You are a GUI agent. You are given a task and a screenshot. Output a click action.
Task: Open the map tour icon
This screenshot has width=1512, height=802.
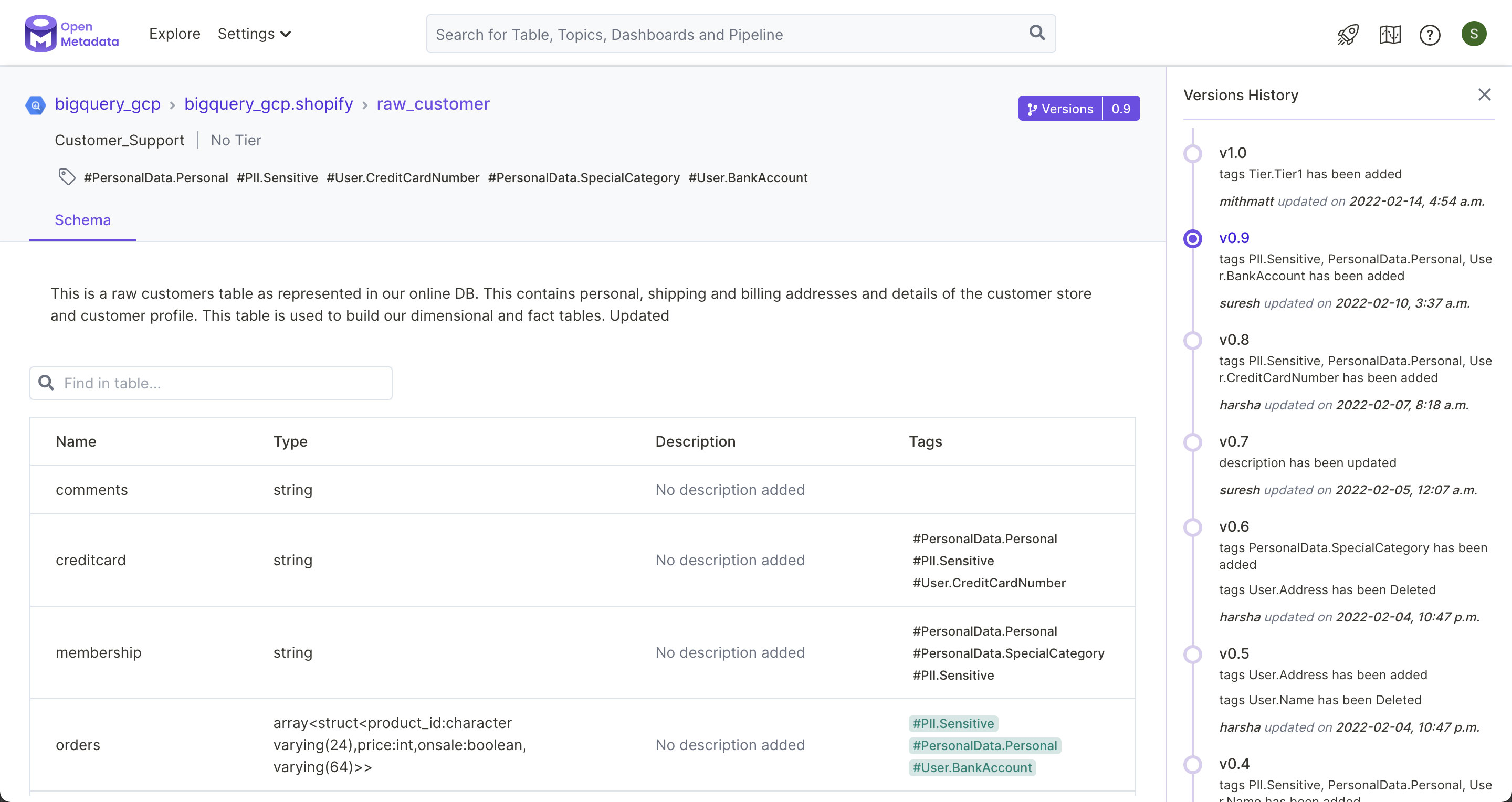[1389, 35]
